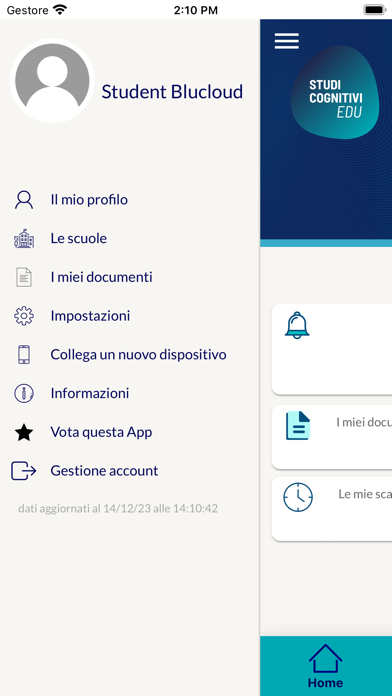Viewport: 392px width, 696px height.
Task: Tap the Student Blucloud username
Action: (x=172, y=91)
